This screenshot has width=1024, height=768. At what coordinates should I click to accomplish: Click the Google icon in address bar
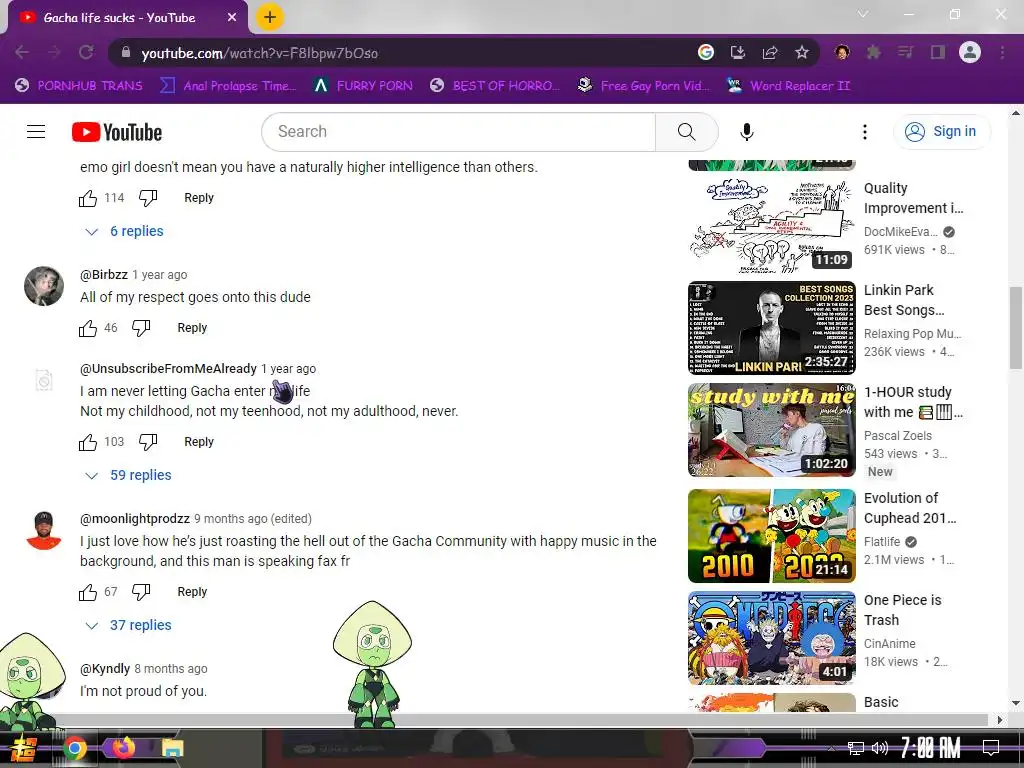tap(706, 52)
